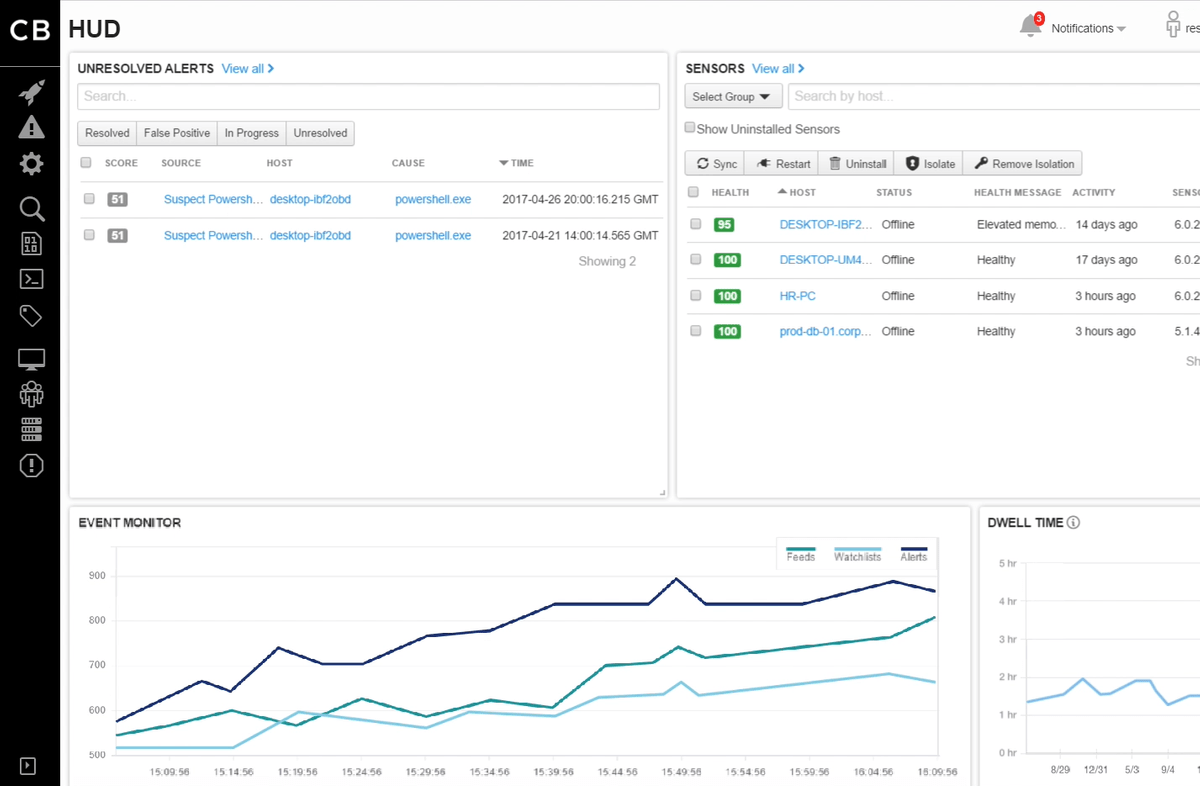Open the rocket icon in the sidebar
The width and height of the screenshot is (1200, 786).
pyautogui.click(x=32, y=93)
